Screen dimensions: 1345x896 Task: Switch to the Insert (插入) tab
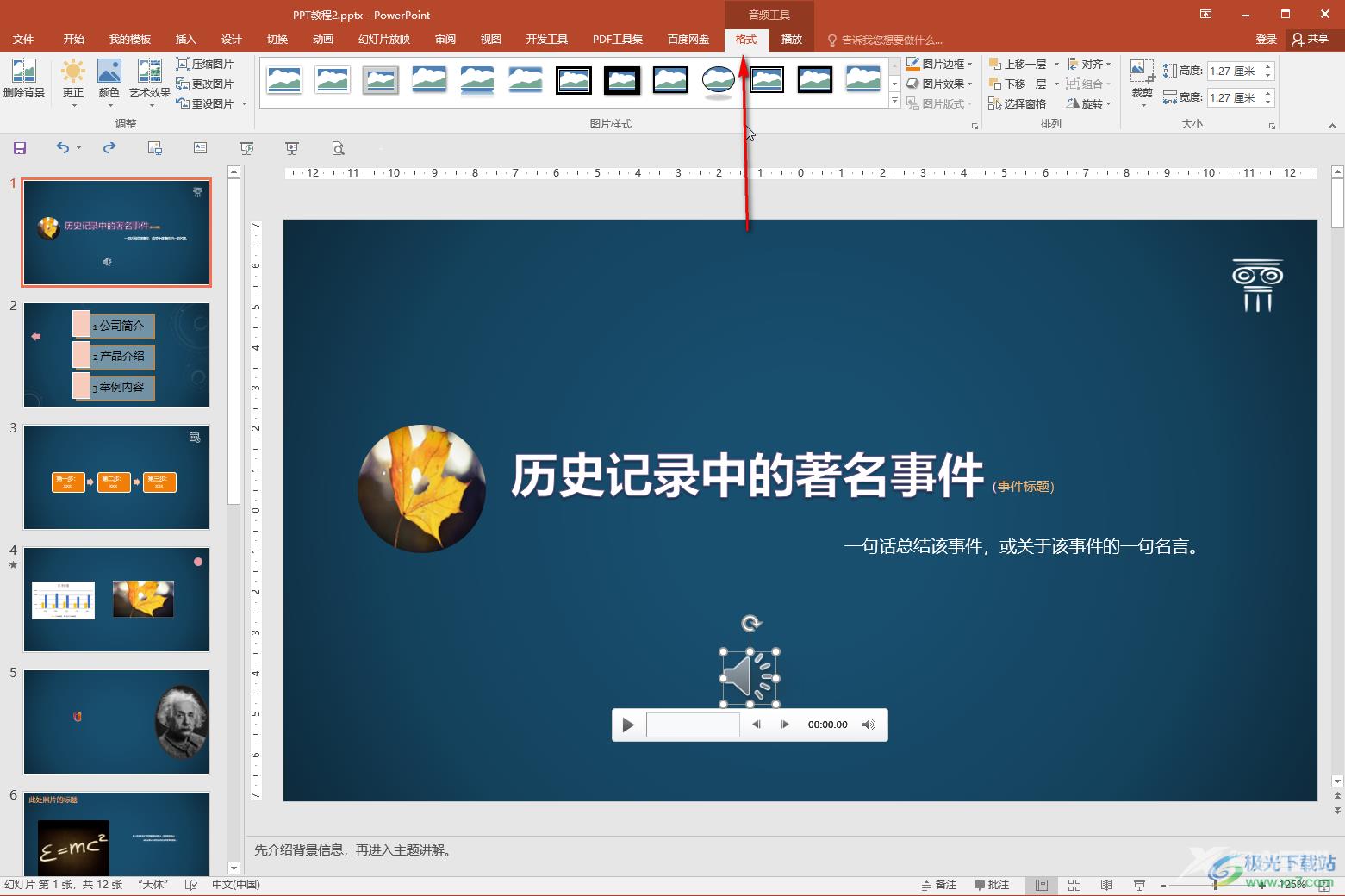click(186, 40)
